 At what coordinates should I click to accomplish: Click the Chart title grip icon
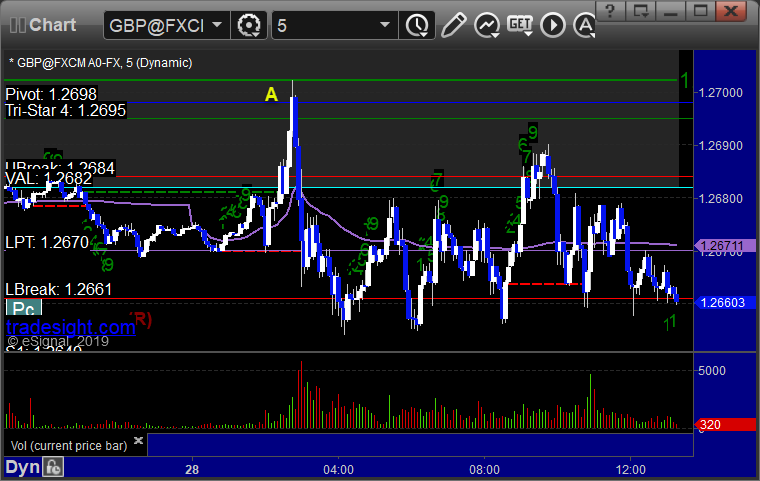click(17, 25)
